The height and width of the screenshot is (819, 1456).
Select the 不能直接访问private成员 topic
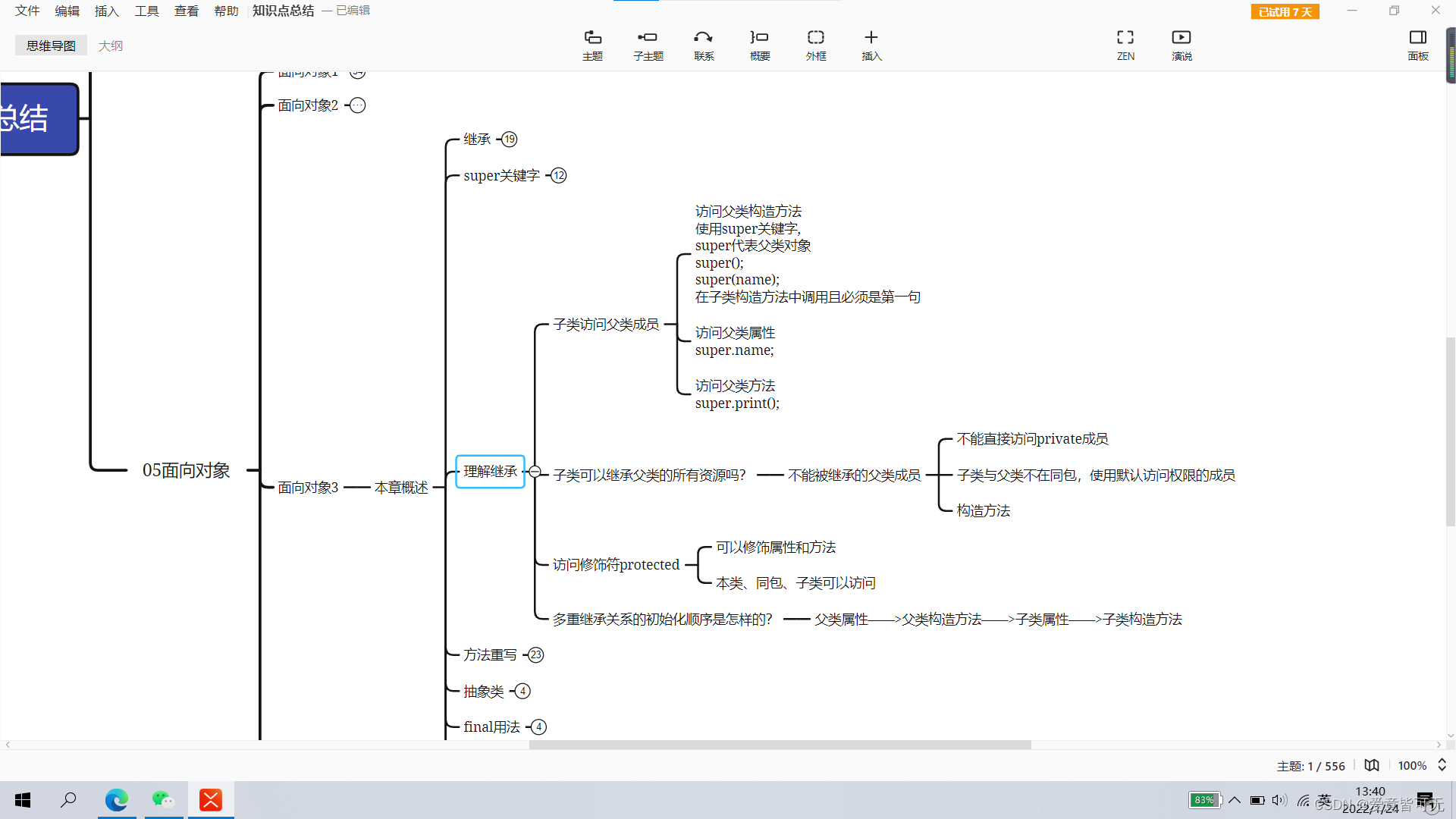point(1032,439)
